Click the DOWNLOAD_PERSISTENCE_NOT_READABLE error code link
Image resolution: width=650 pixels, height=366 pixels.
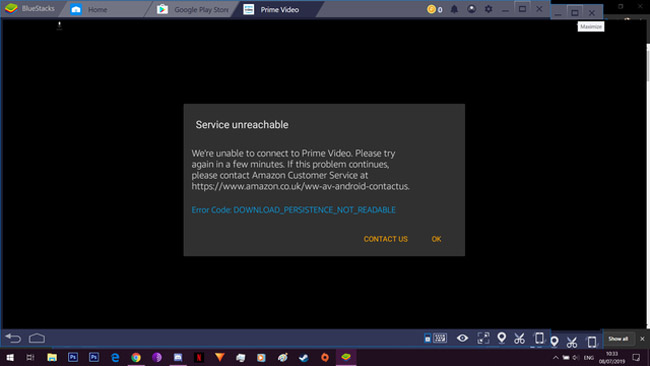click(x=314, y=210)
